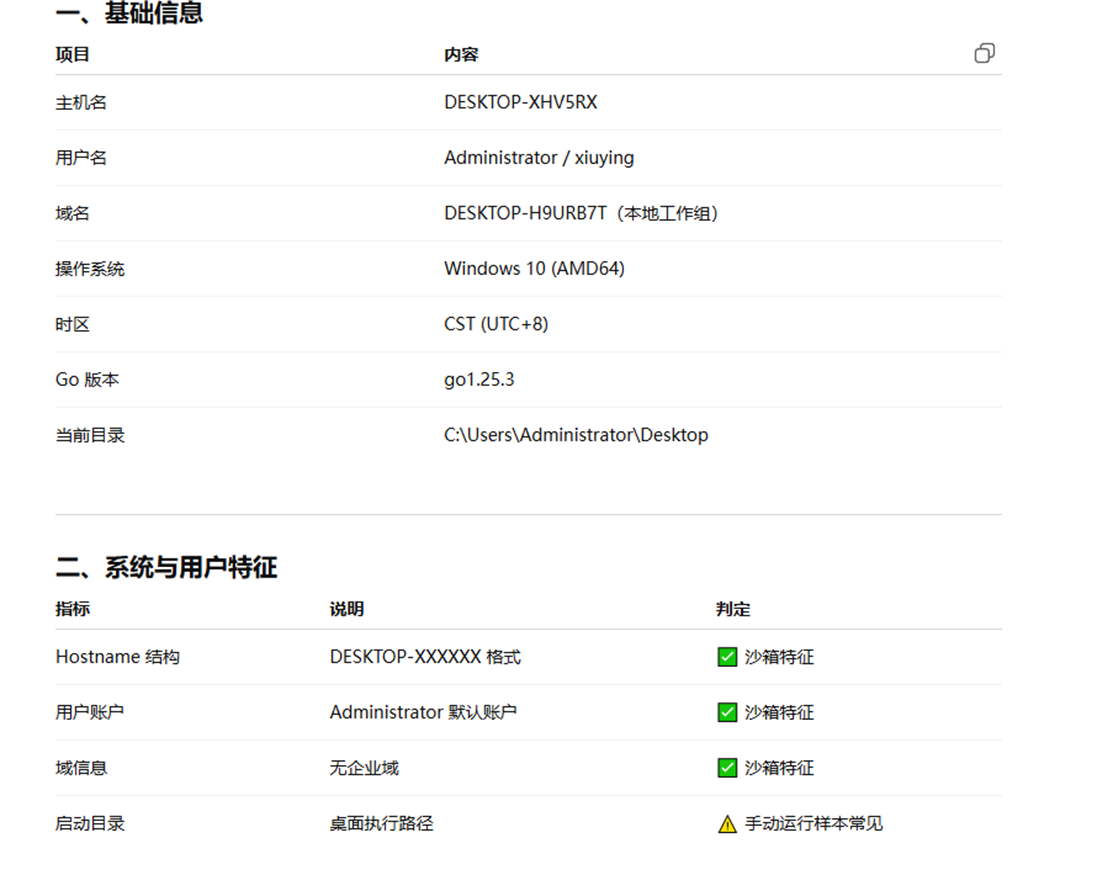Click yellow warning icon in 启动目录 row

728,824
